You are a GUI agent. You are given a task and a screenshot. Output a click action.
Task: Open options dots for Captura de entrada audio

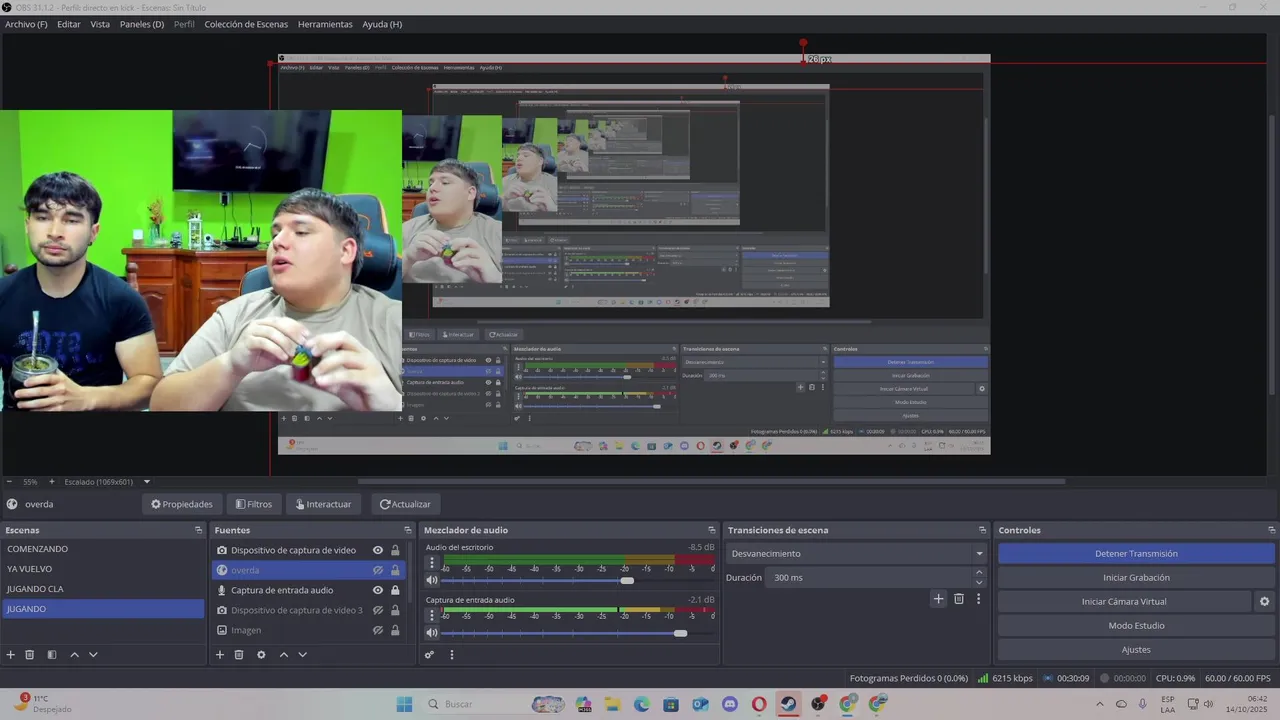click(x=432, y=616)
